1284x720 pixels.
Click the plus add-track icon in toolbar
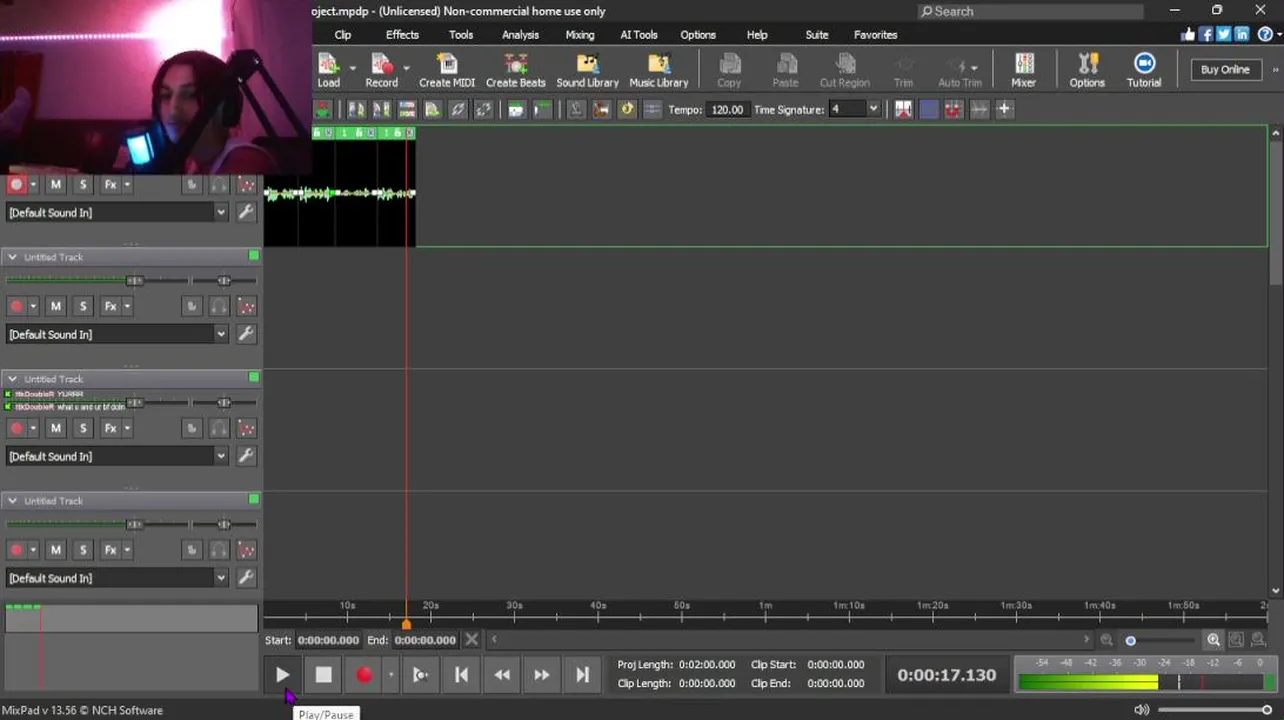tap(1004, 109)
